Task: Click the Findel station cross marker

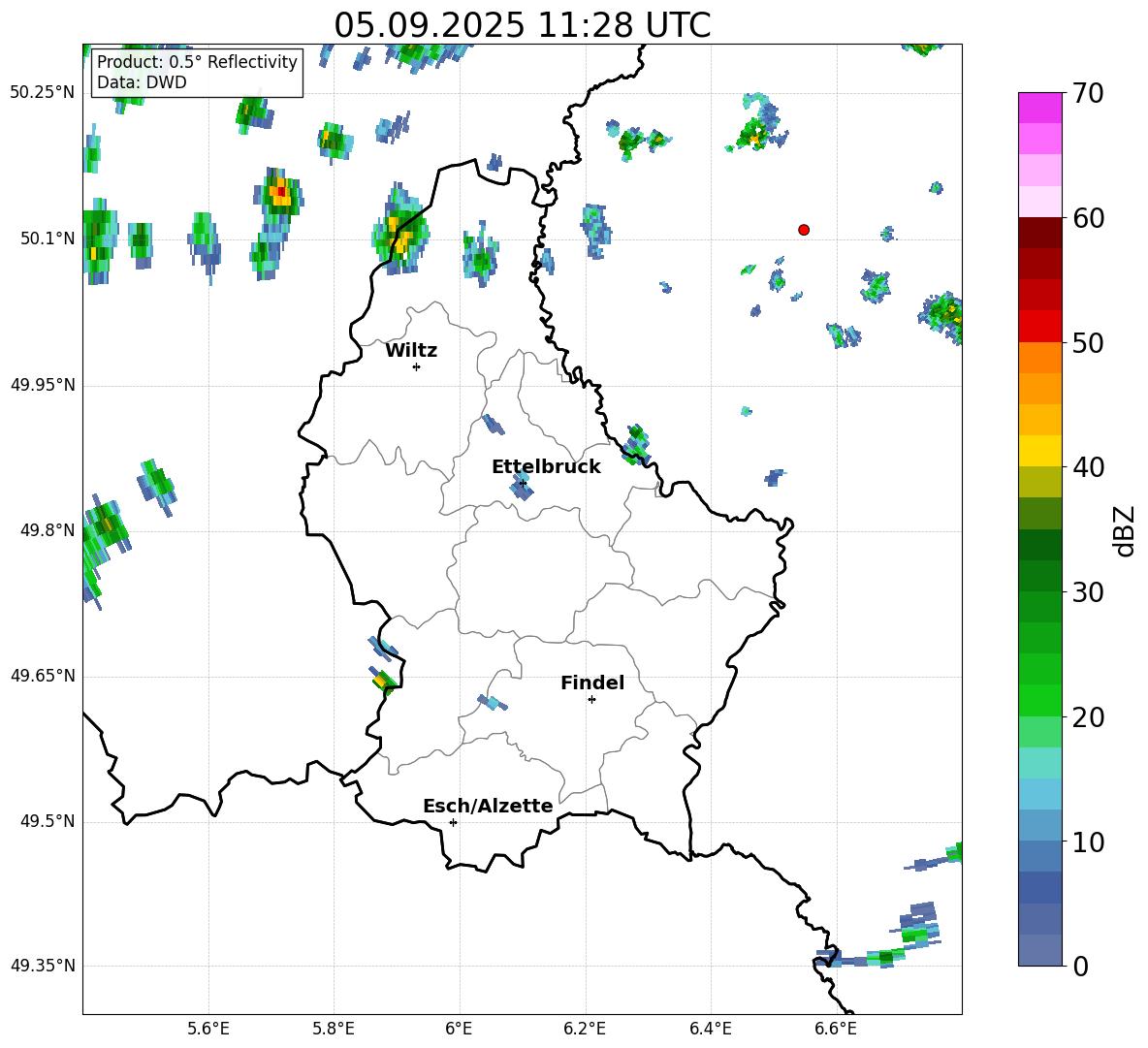Action: (591, 699)
